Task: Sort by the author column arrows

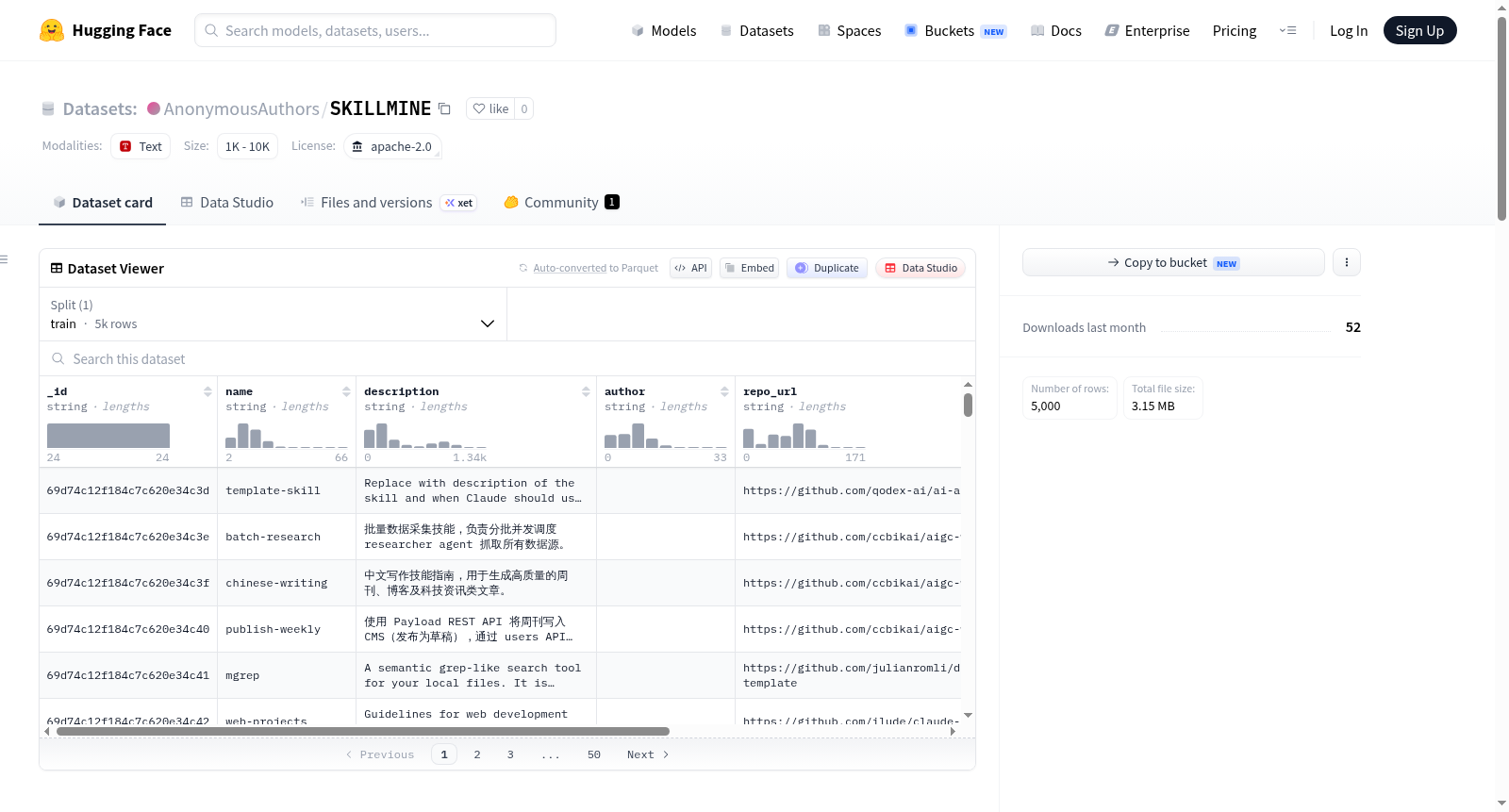Action: click(724, 391)
